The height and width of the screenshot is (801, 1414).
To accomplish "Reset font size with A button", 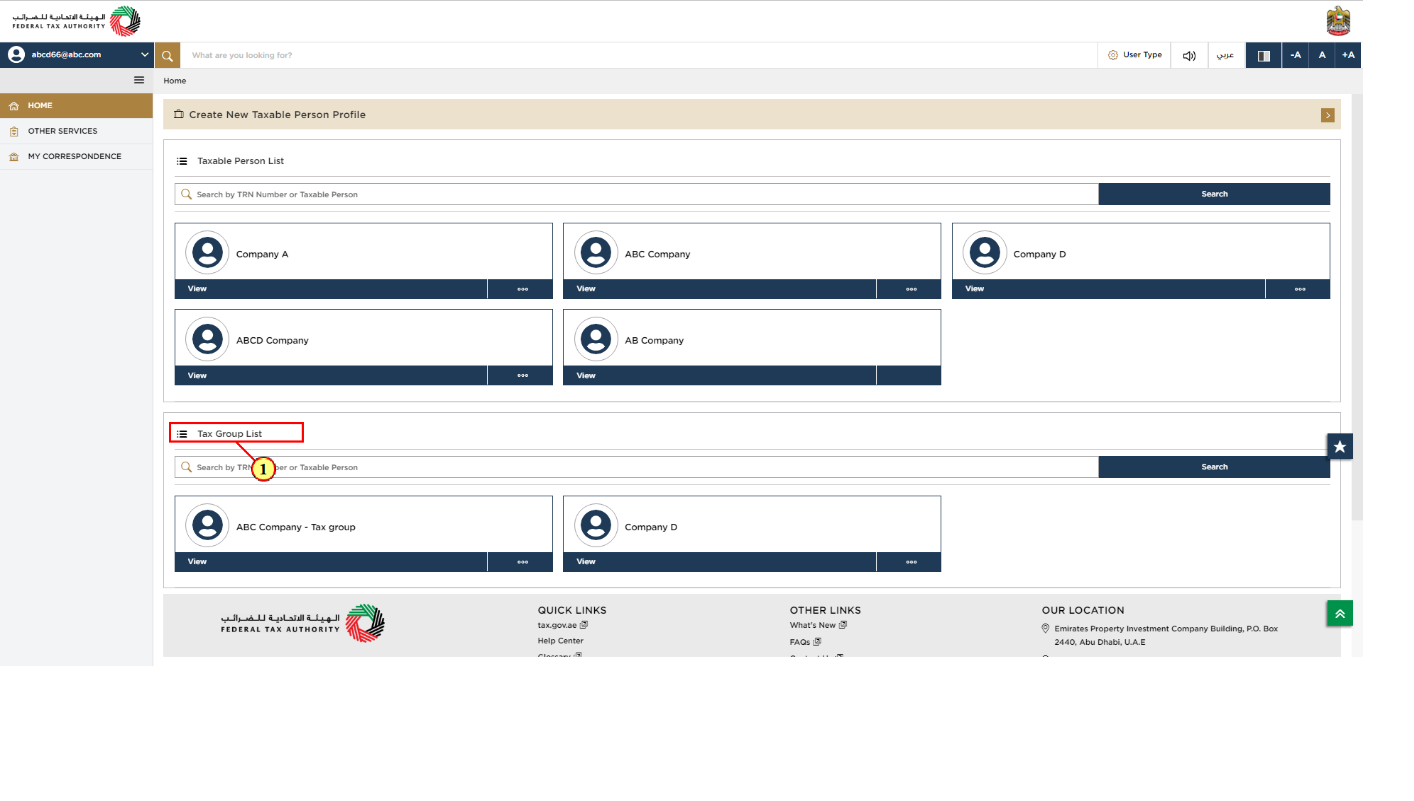I will pyautogui.click(x=1322, y=55).
